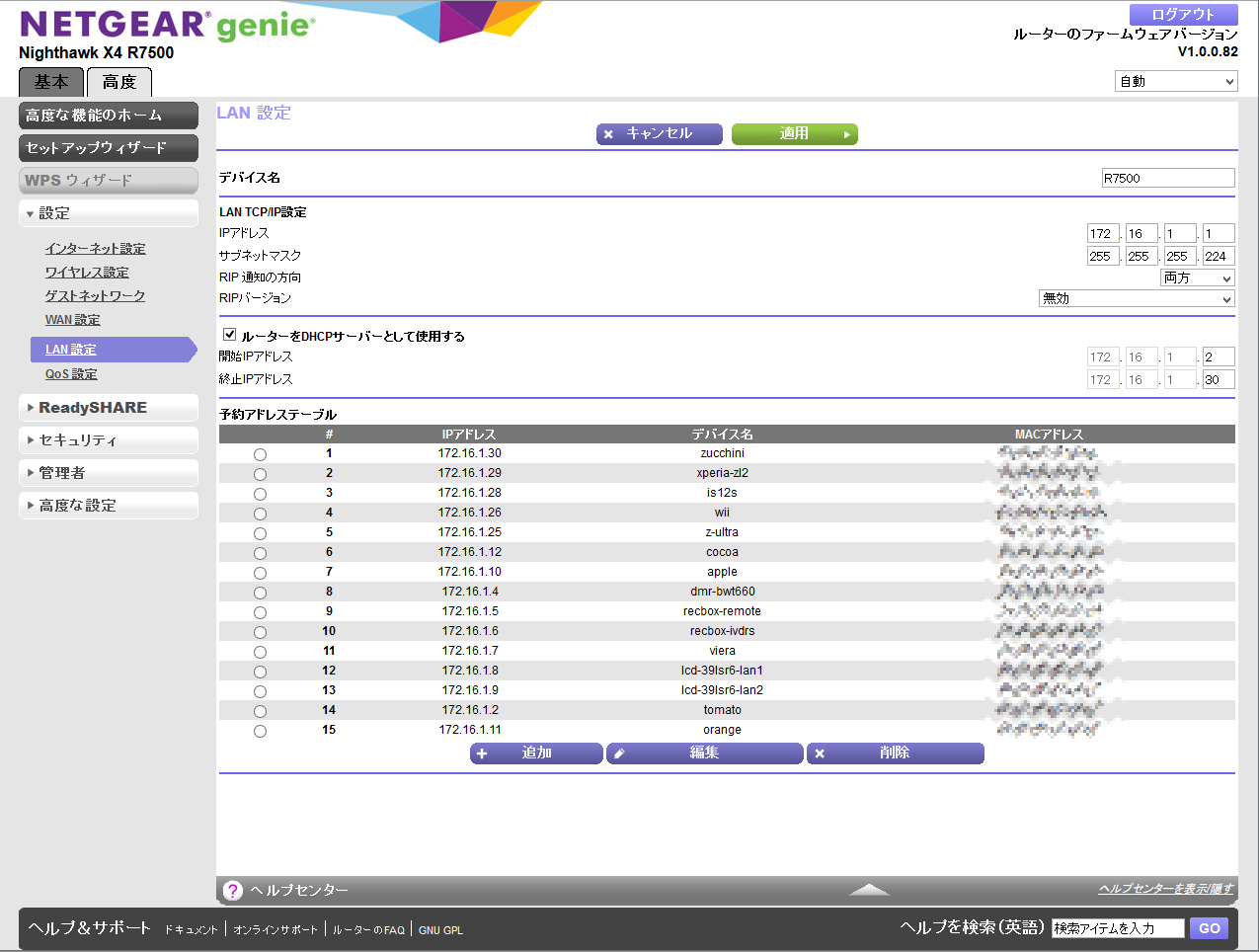
Task: Open the QoS設定 menu item
Action: [x=71, y=374]
